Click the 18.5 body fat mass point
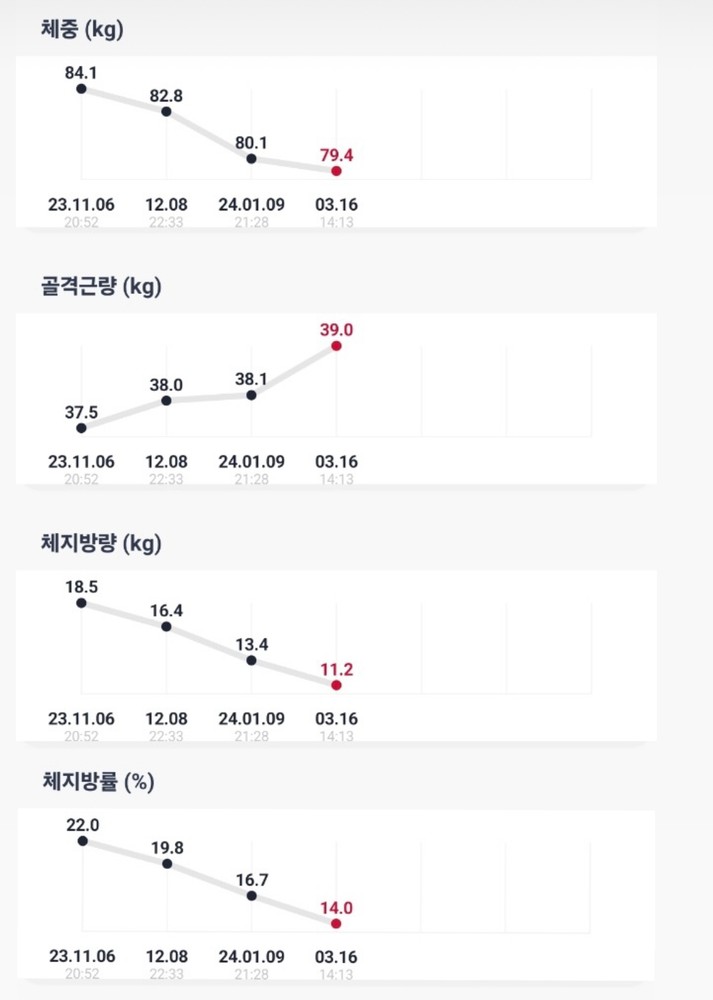The height and width of the screenshot is (1000, 713). click(81, 603)
